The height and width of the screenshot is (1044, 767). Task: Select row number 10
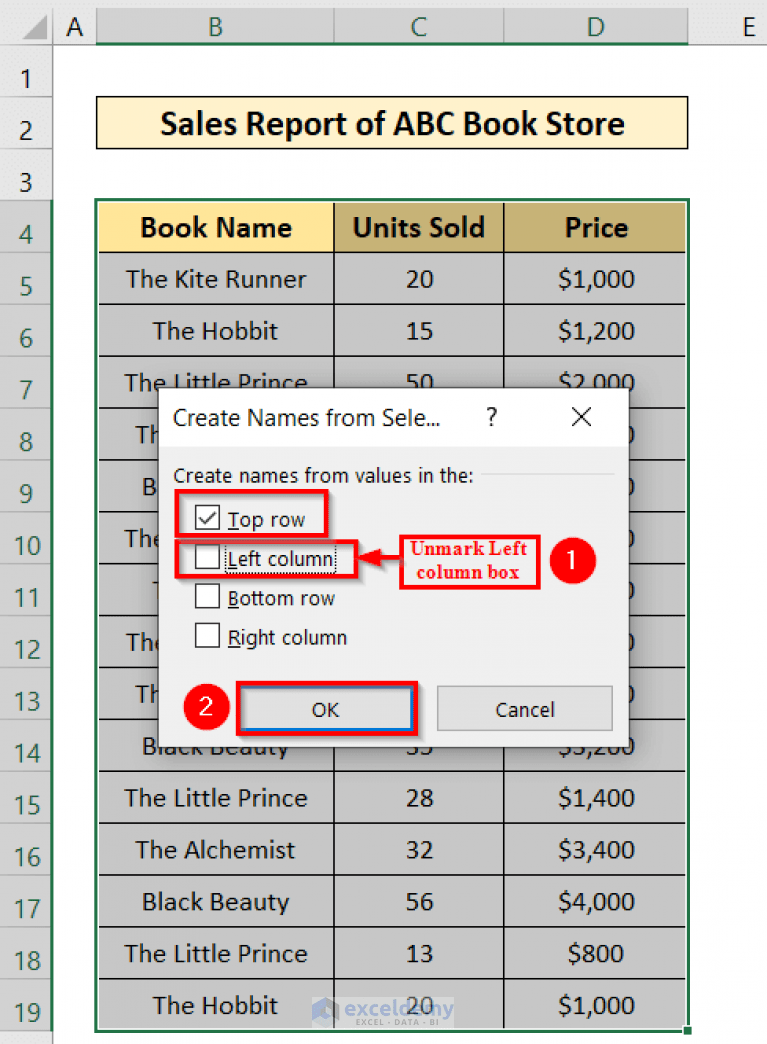27,545
